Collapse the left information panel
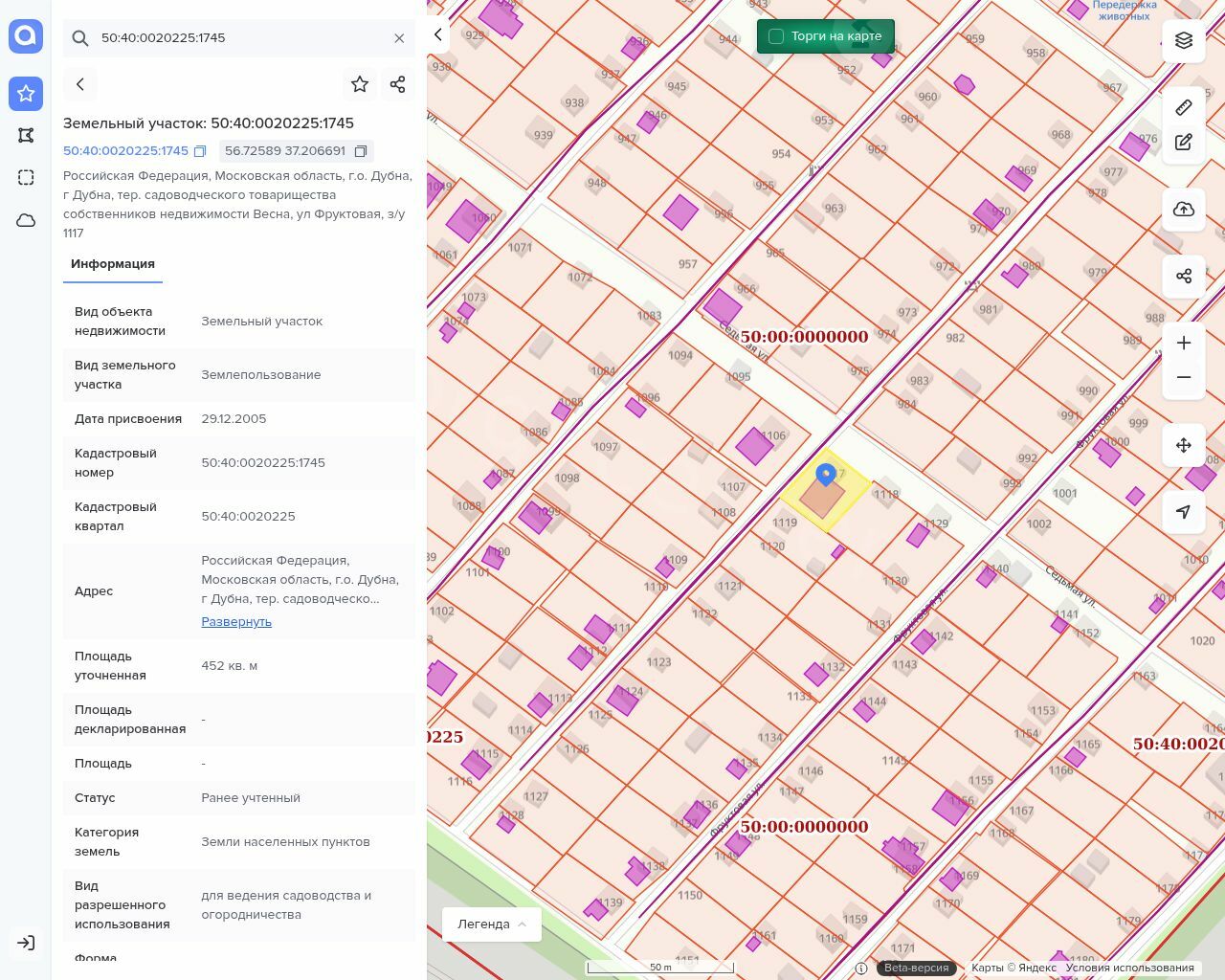Viewport: 1225px width, 980px height. pyautogui.click(x=437, y=35)
